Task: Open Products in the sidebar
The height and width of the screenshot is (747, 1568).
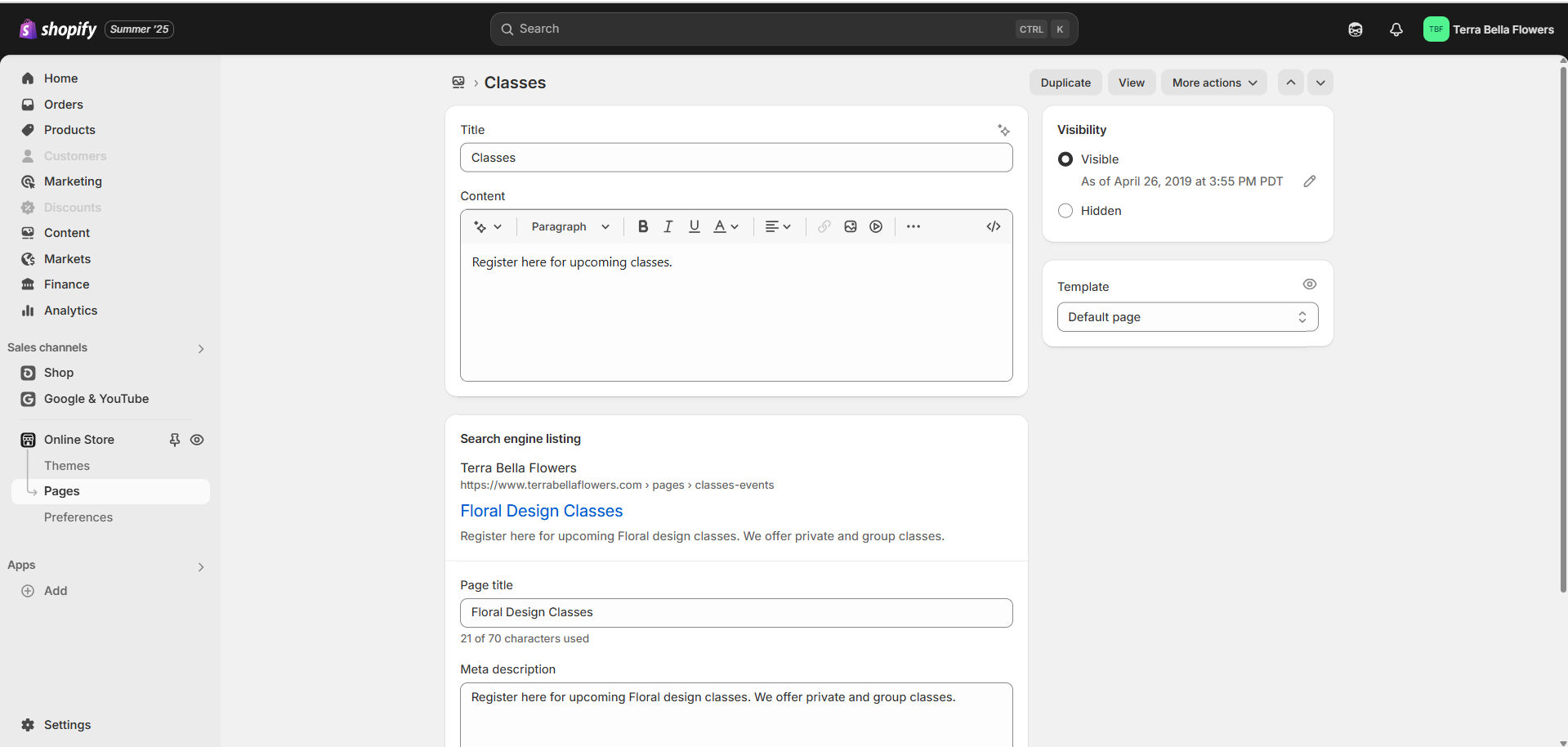Action: point(69,130)
